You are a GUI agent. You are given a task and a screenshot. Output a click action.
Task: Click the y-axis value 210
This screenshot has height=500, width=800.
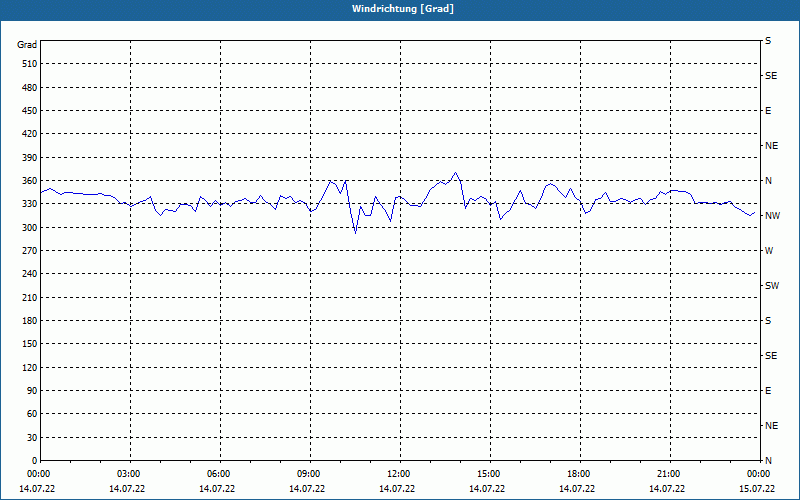pos(30,297)
